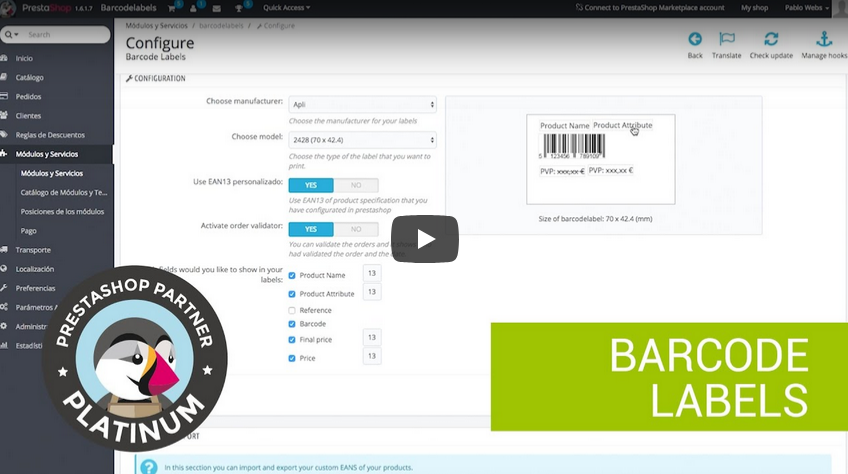The width and height of the screenshot is (848, 474).
Task: Toggle the Product Attribute checkbox
Action: 292,294
